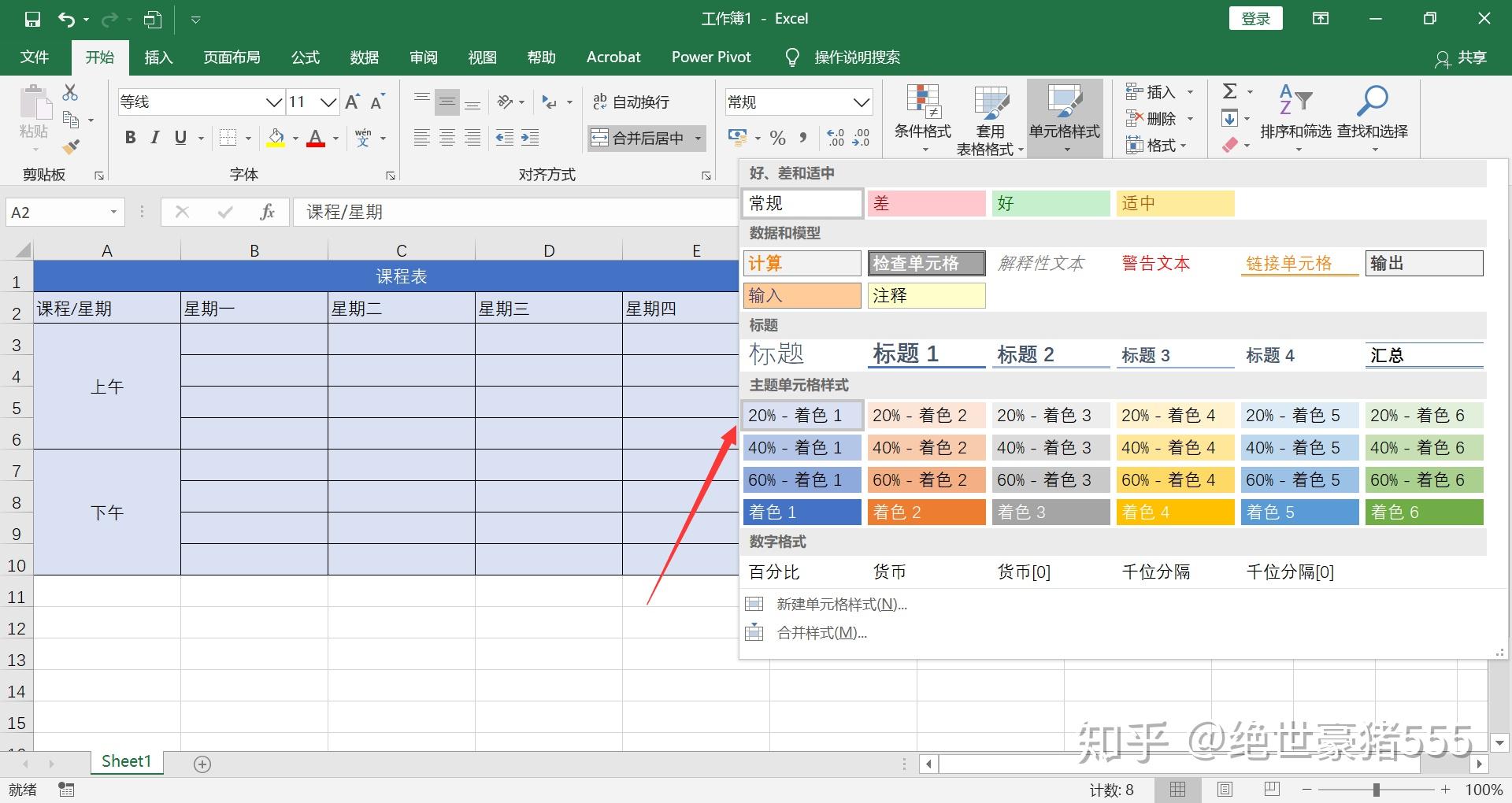Open the Format as Table (套用表格格式) dropdown

[990, 118]
